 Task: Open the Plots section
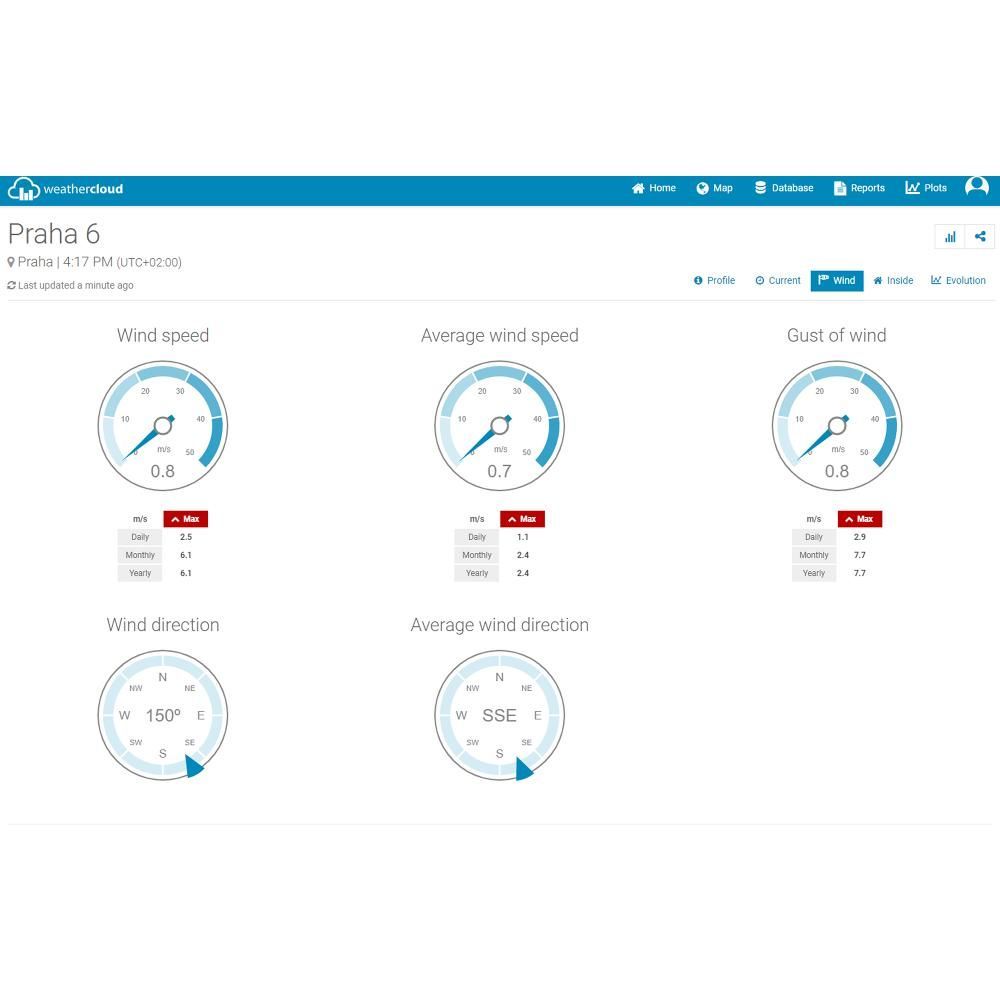coord(925,188)
